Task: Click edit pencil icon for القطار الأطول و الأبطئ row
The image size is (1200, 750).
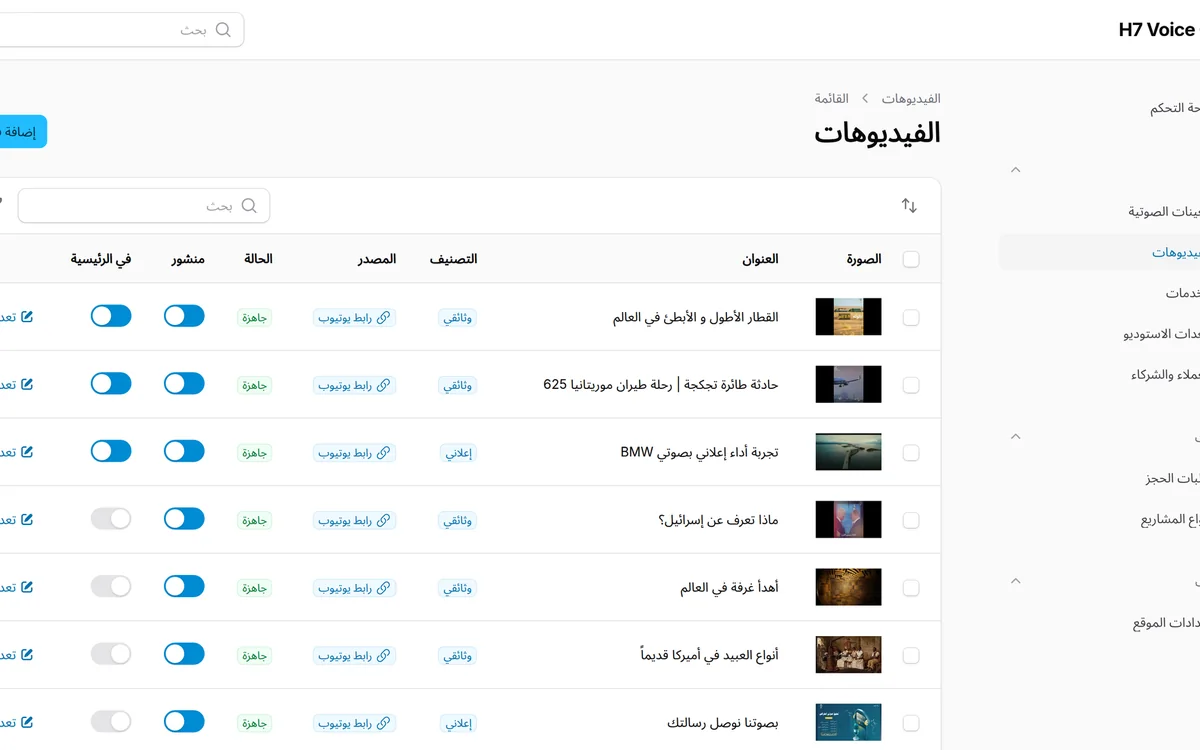Action: pyautogui.click(x=27, y=316)
